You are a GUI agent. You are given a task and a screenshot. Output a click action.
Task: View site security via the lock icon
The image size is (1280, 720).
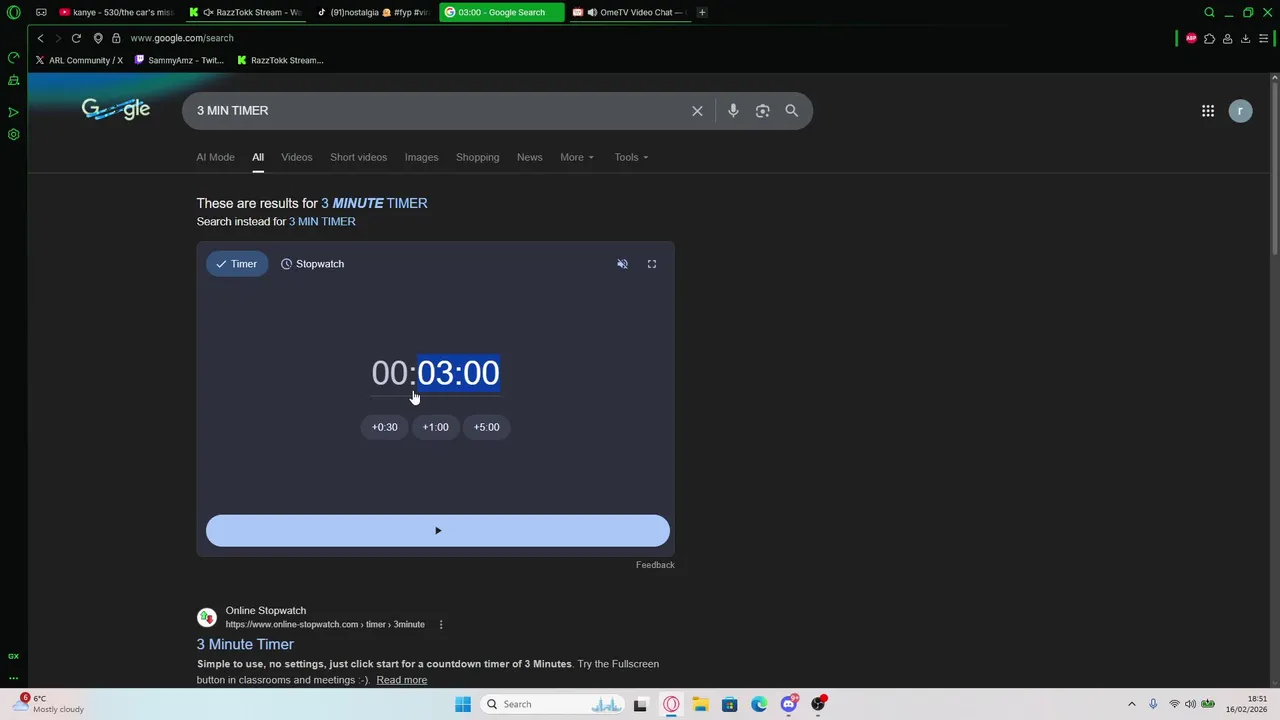116,38
